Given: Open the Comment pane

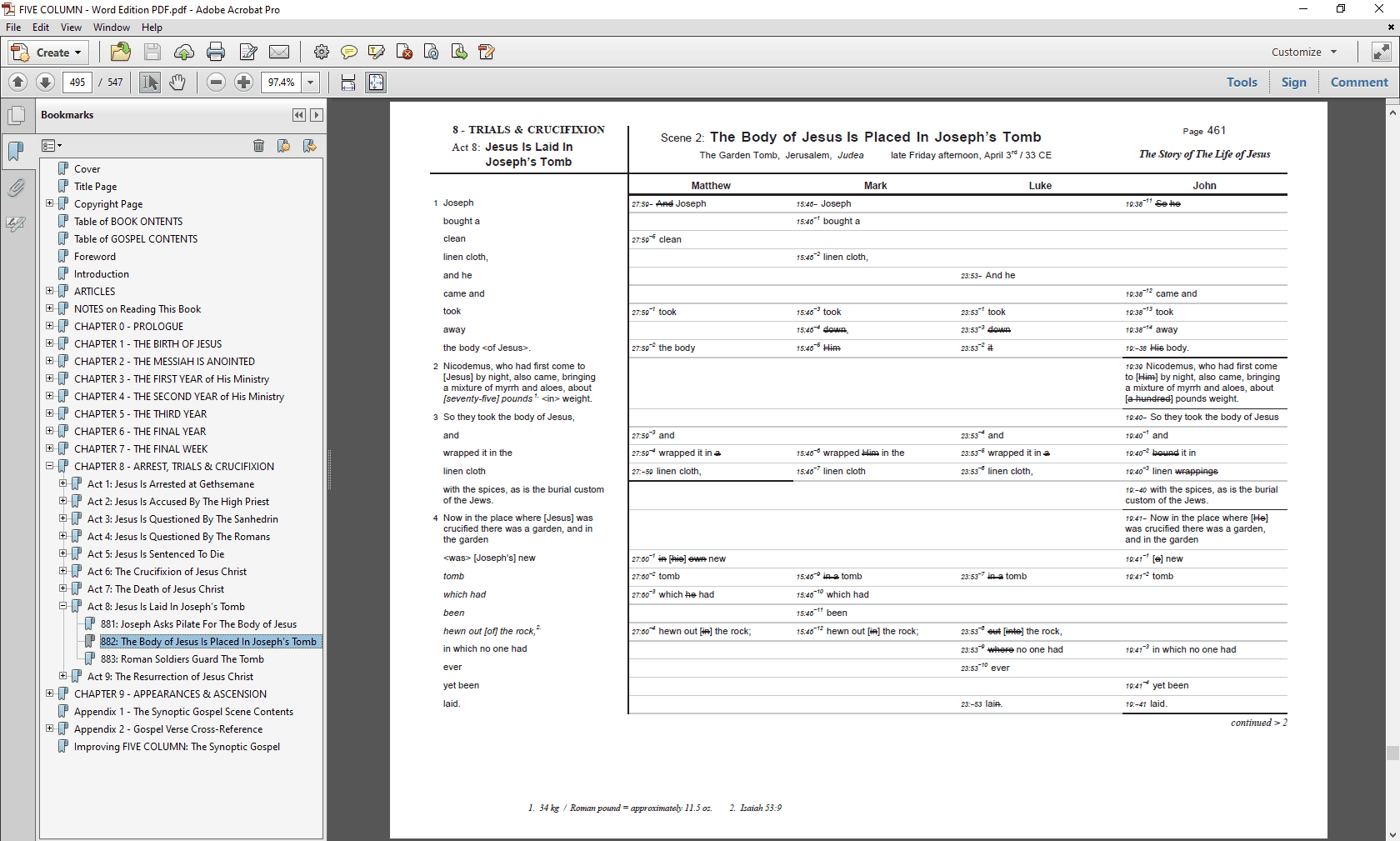Looking at the screenshot, I should click(x=1359, y=82).
